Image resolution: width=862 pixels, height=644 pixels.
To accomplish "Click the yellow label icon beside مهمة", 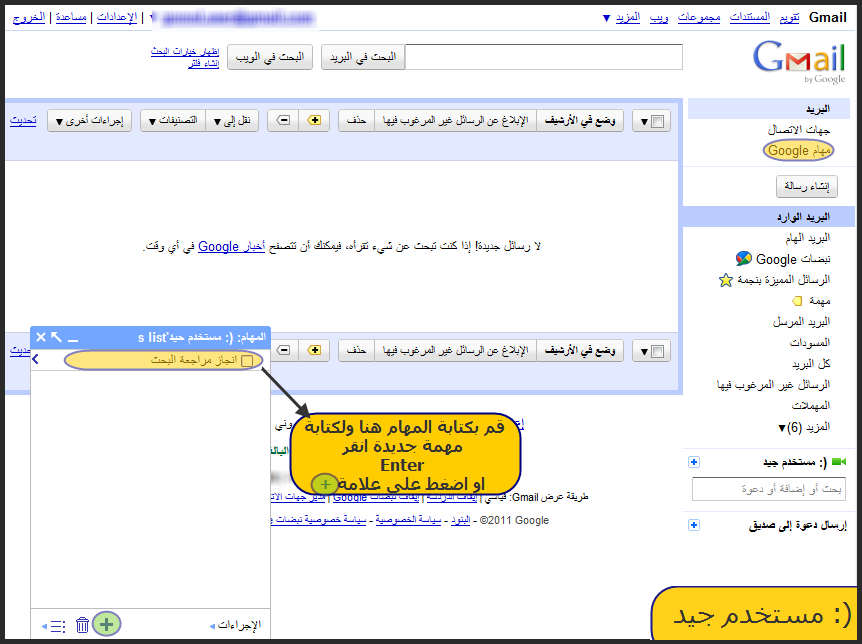I will tap(797, 301).
